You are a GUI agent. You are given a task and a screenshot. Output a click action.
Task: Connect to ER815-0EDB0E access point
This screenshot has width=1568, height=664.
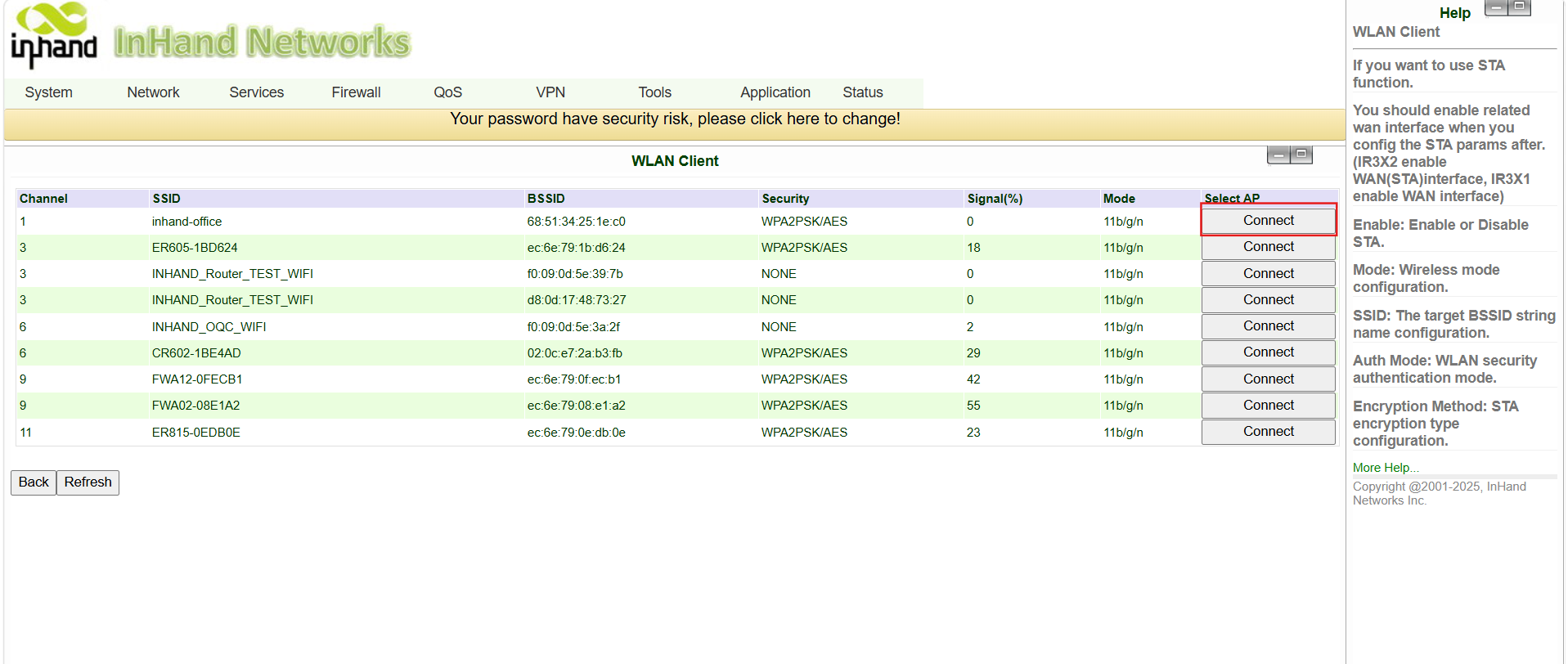tap(1268, 432)
